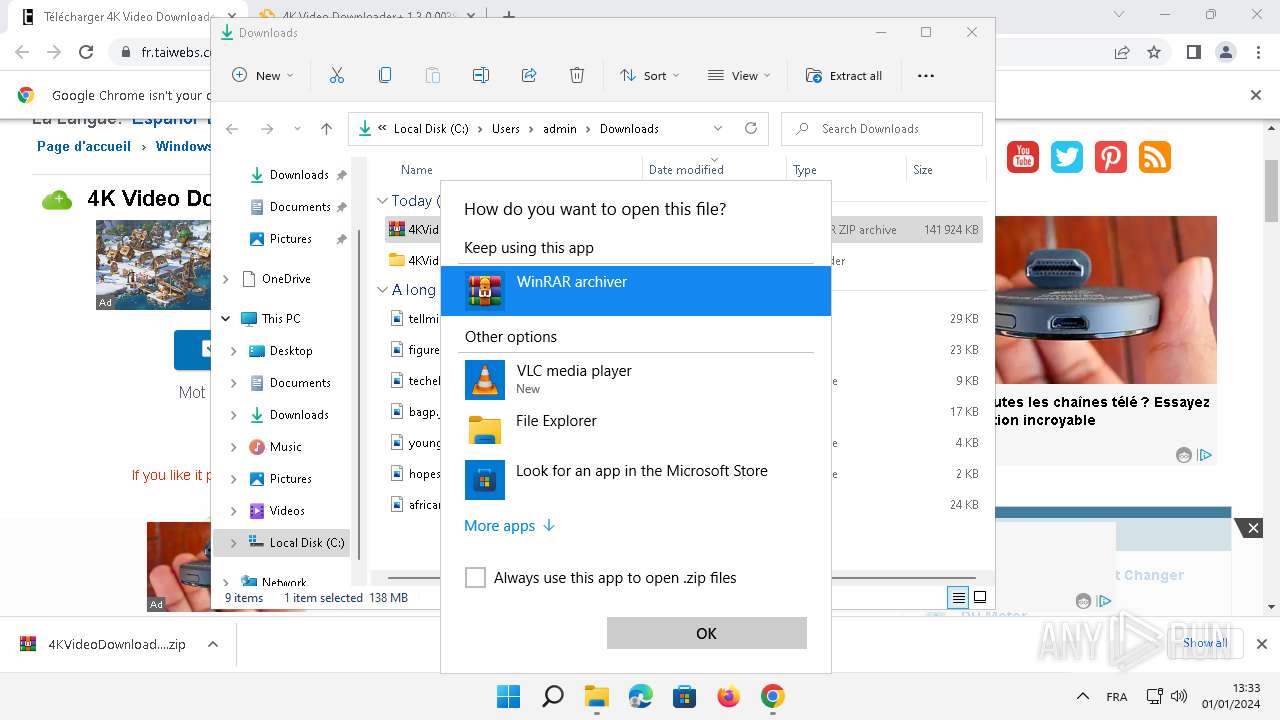
Task: Click Extract all in Explorer toolbar
Action: (845, 75)
